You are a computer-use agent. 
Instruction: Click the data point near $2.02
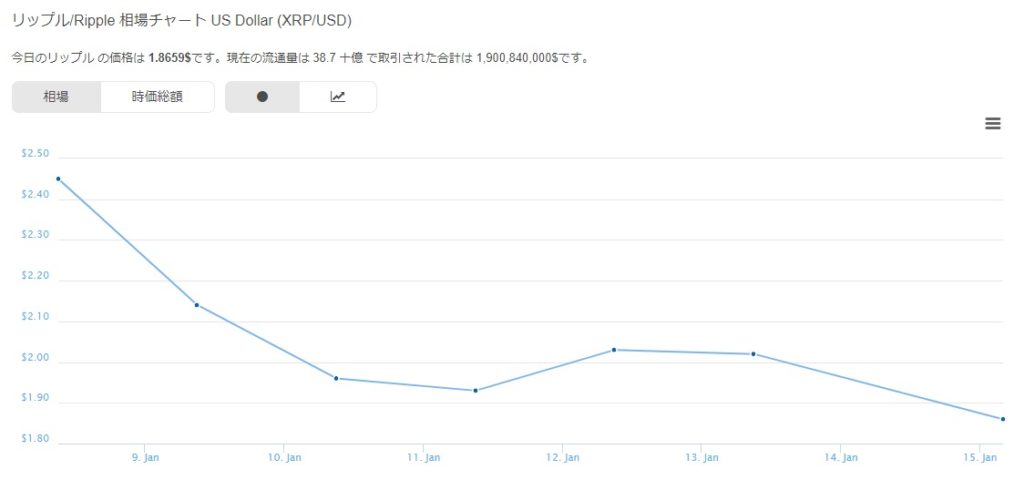(753, 354)
